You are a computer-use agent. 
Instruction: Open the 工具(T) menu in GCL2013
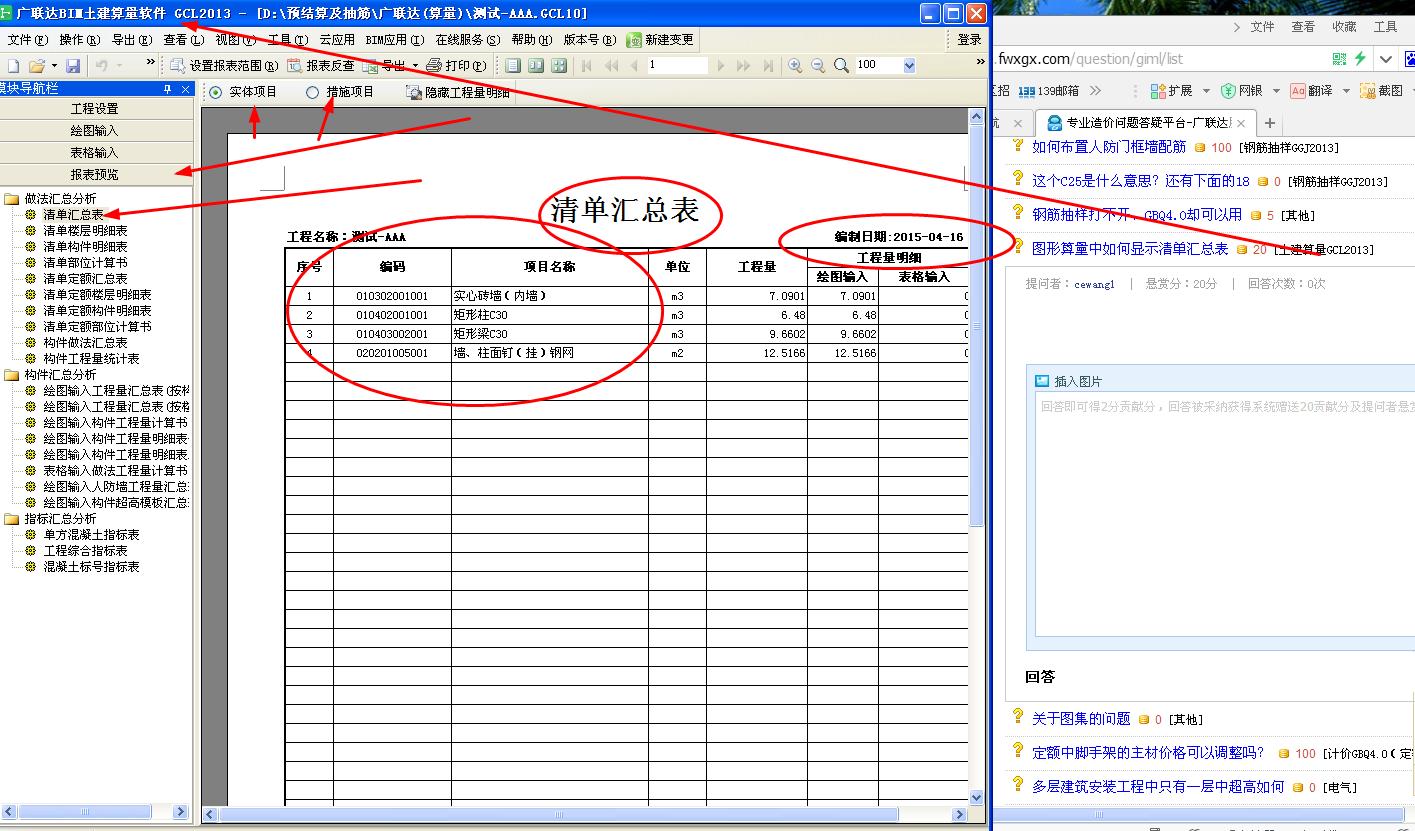pos(288,40)
